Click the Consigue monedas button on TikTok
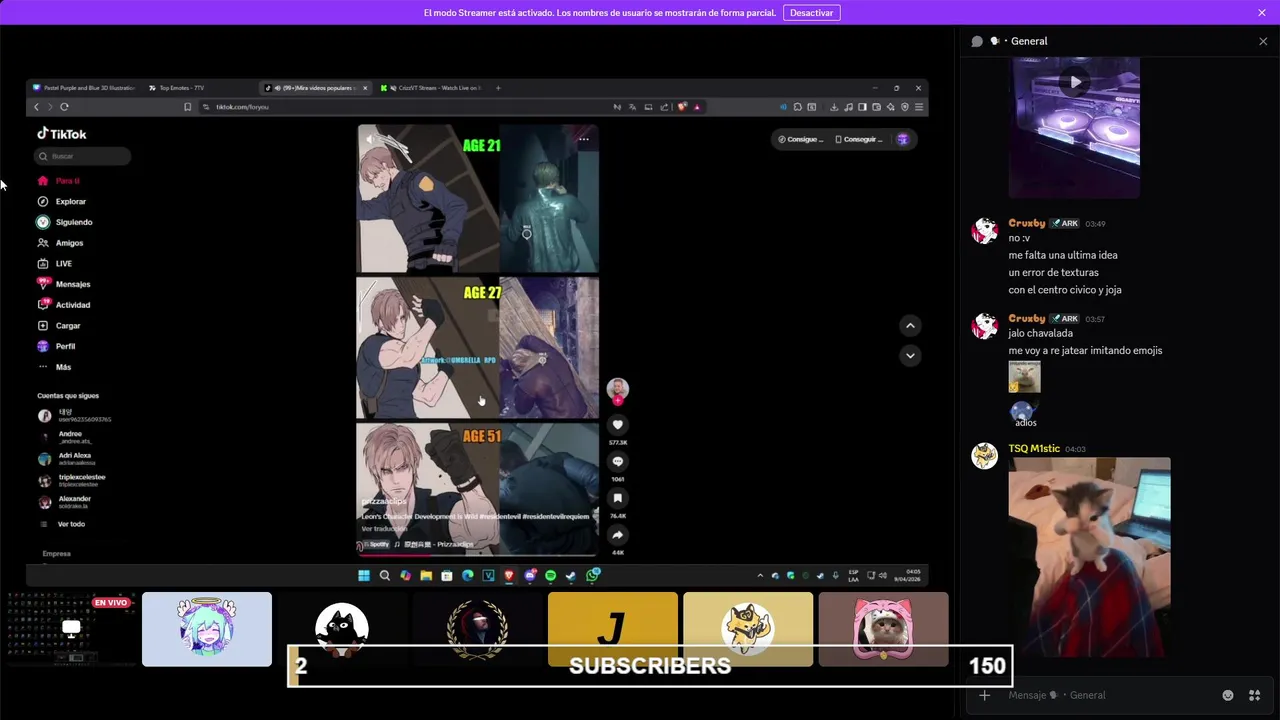This screenshot has height=720, width=1280. [x=801, y=139]
